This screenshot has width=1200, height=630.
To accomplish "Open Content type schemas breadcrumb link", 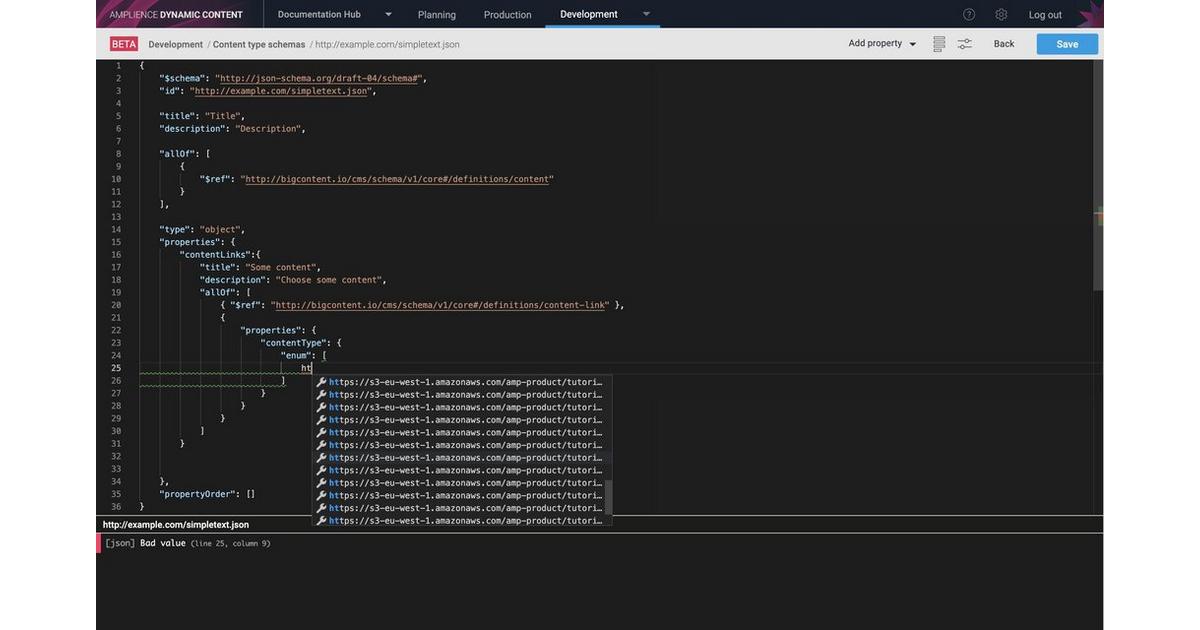I will tap(259, 44).
